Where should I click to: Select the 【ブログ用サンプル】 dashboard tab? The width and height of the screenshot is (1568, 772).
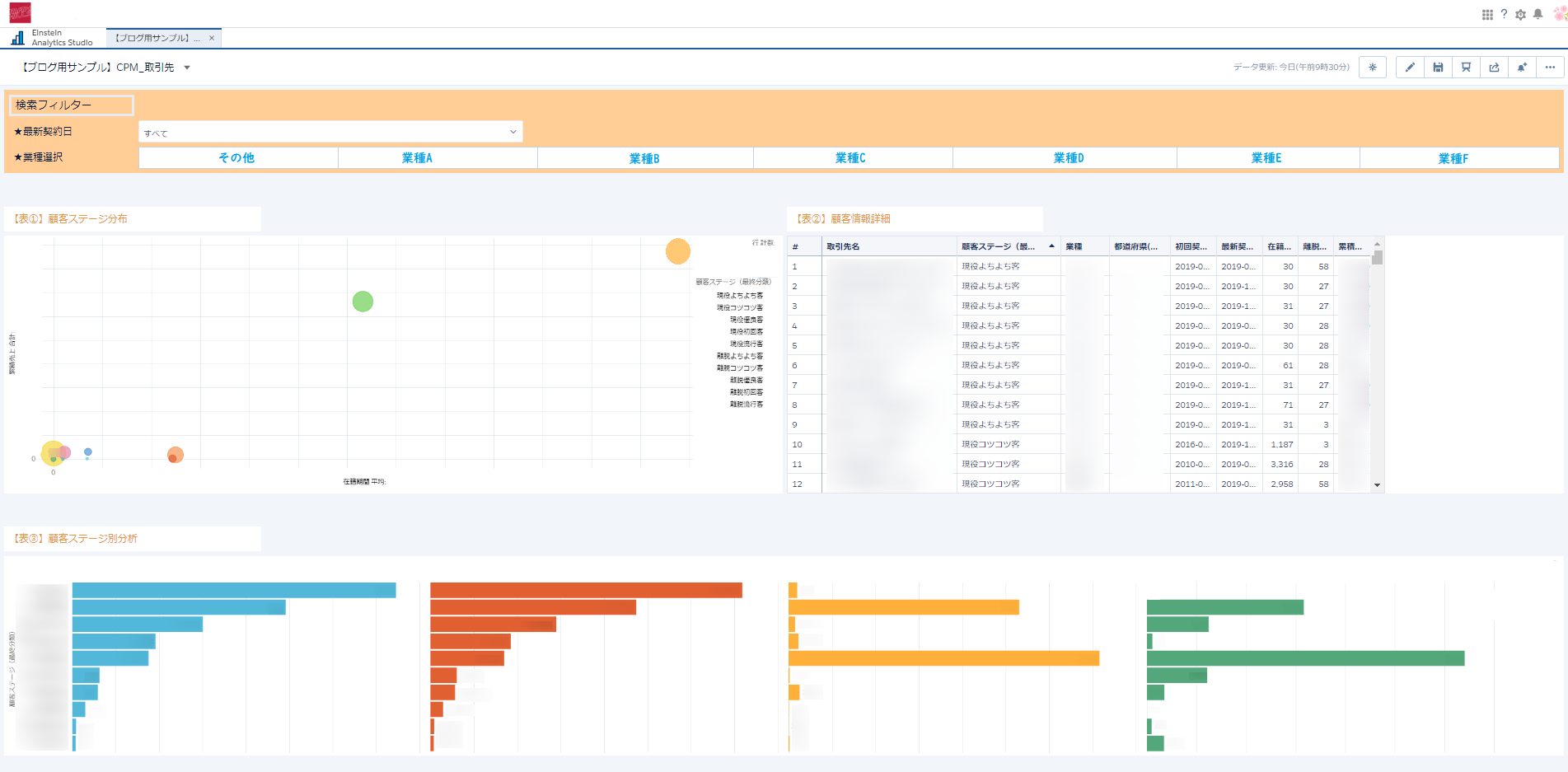click(x=157, y=38)
